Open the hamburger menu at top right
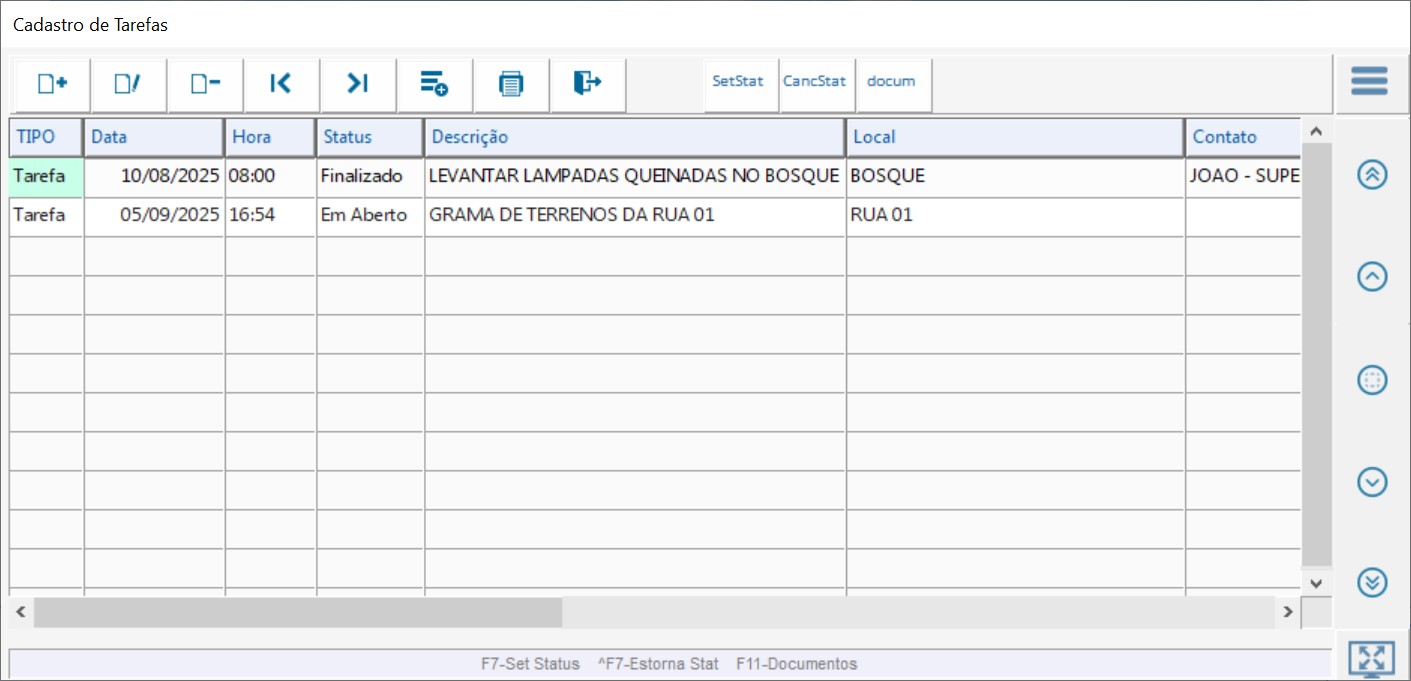This screenshot has width=1411, height=681. pos(1369,81)
